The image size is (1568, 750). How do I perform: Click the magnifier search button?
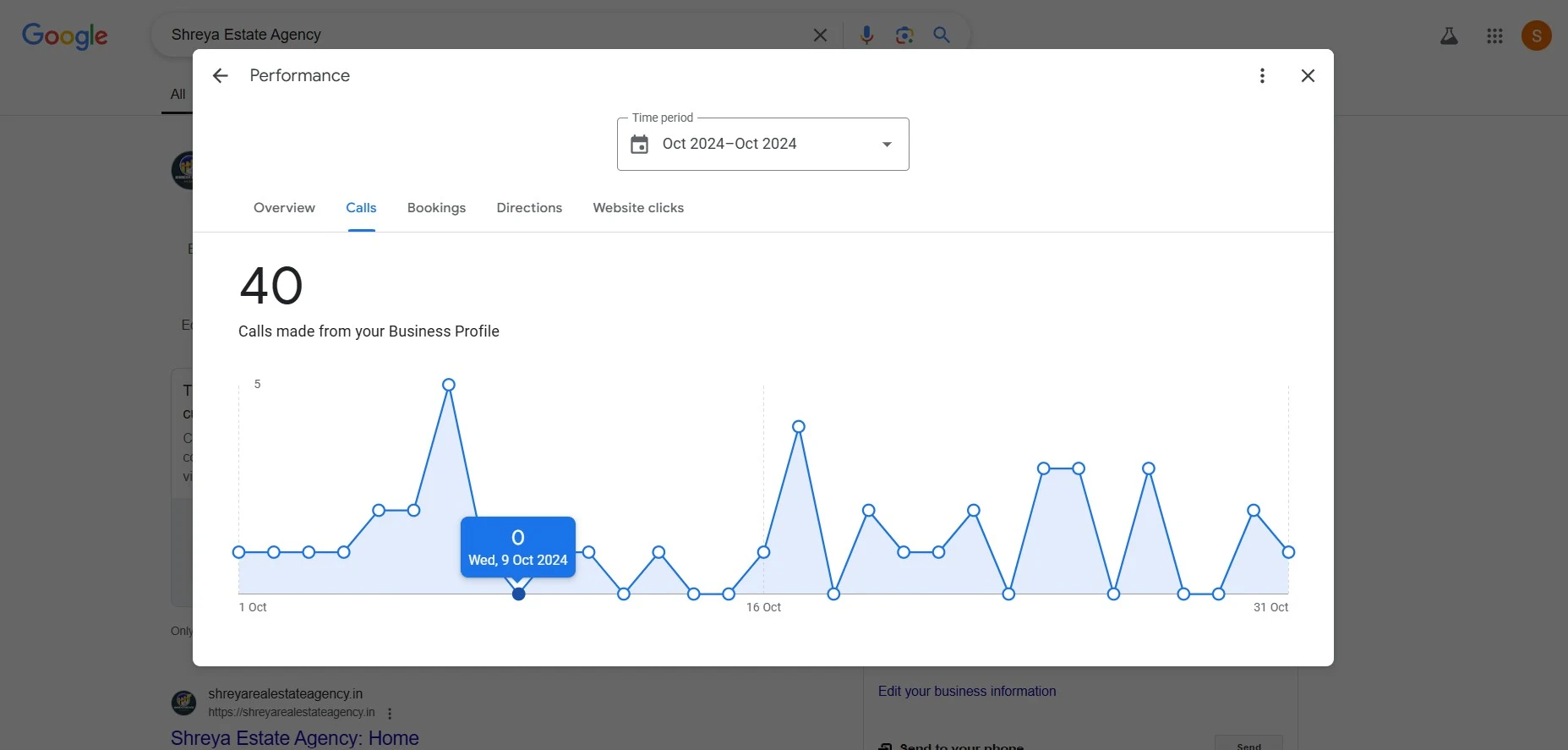point(942,35)
